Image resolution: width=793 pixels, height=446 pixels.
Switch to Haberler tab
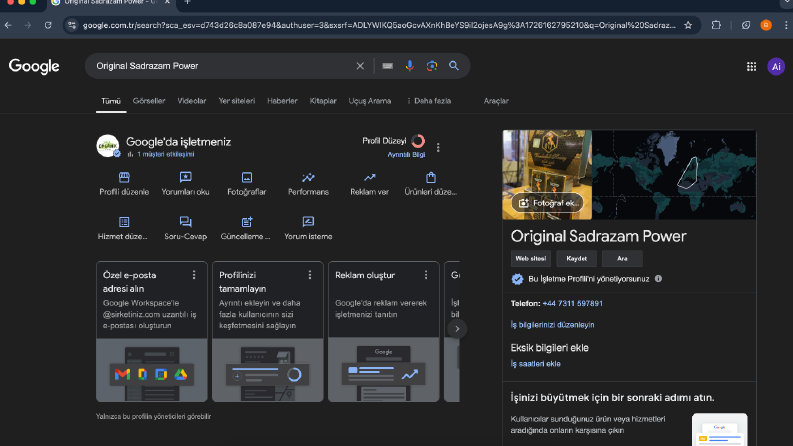click(x=282, y=101)
